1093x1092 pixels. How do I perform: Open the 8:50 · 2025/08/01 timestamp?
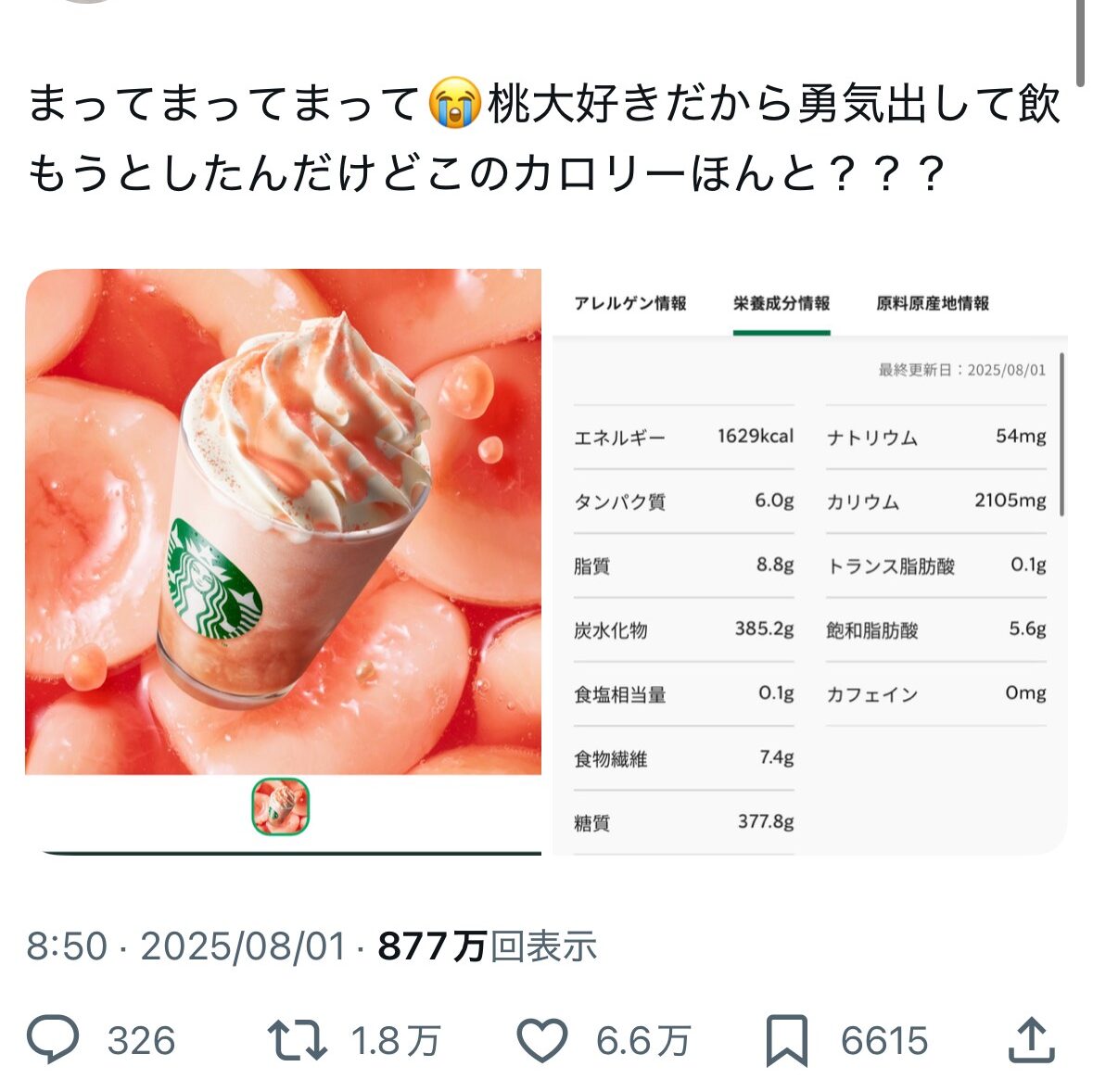pyautogui.click(x=186, y=946)
